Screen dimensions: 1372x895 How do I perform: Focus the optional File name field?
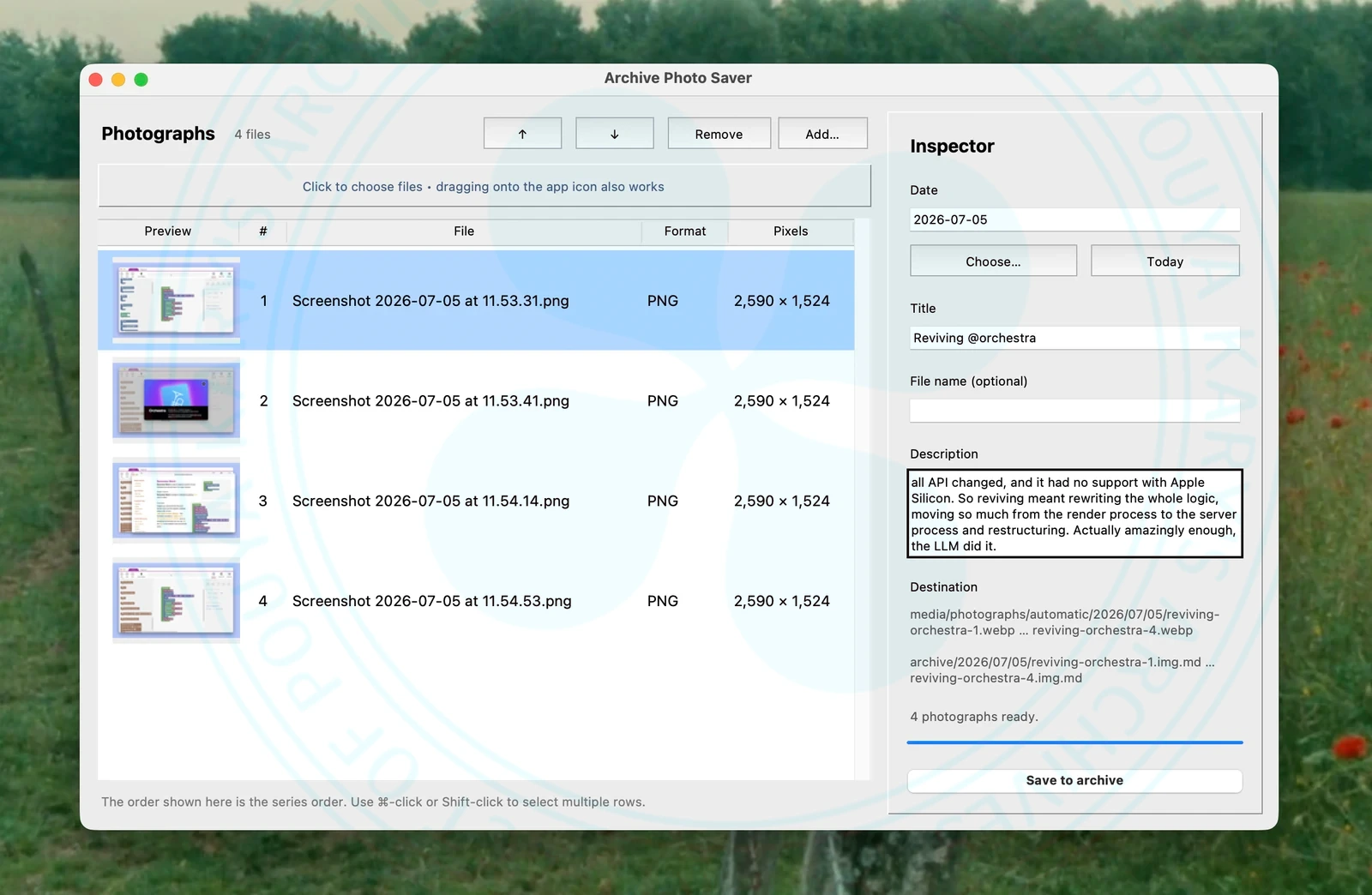1074,411
